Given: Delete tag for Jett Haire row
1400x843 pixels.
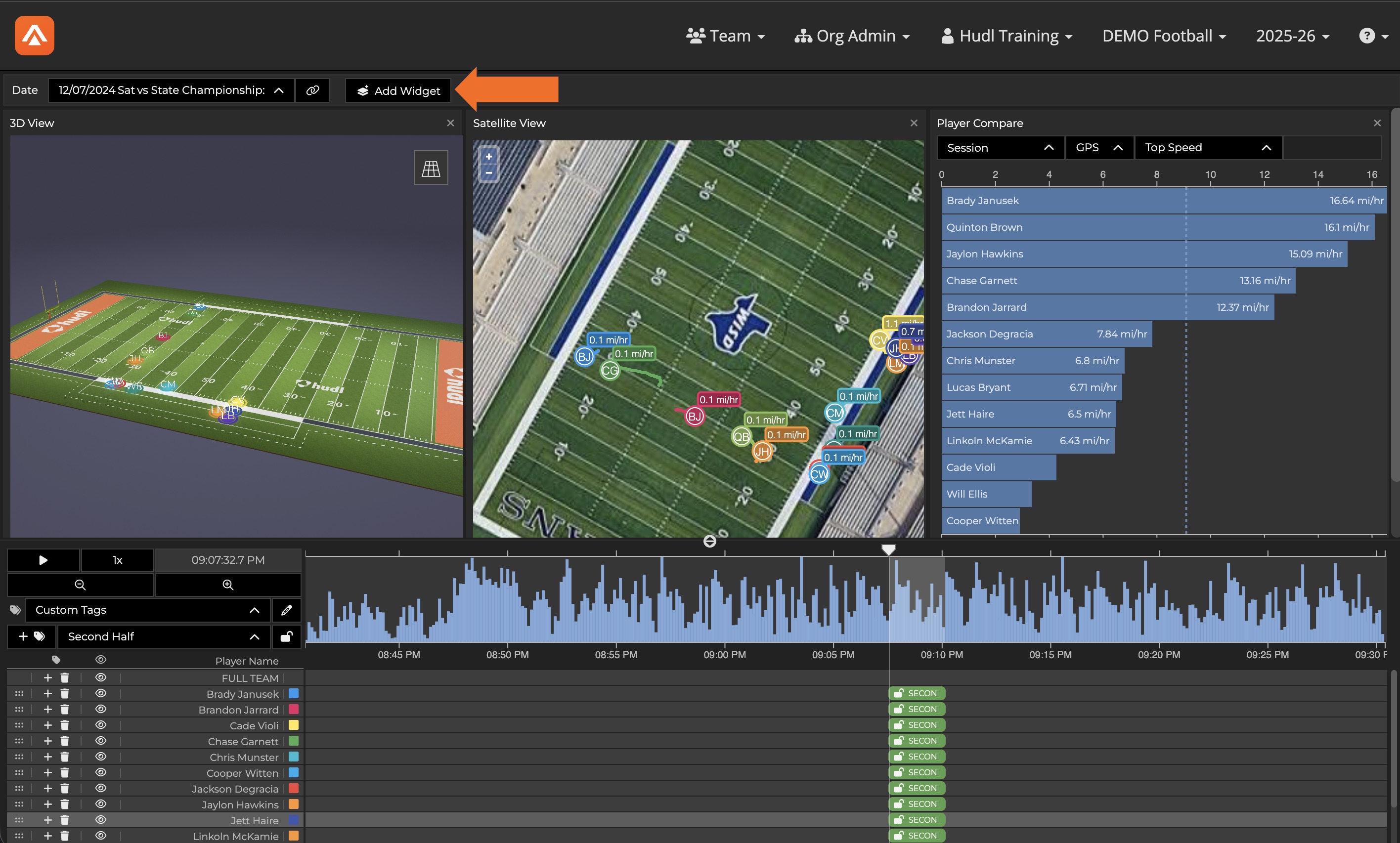Looking at the screenshot, I should (x=65, y=820).
